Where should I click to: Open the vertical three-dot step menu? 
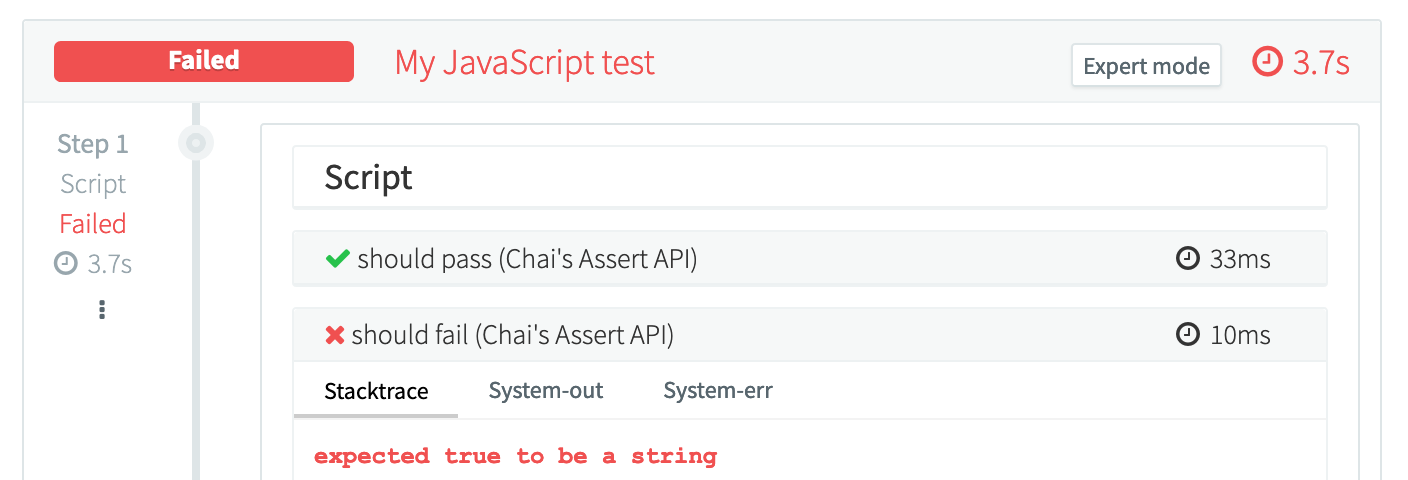tap(102, 310)
